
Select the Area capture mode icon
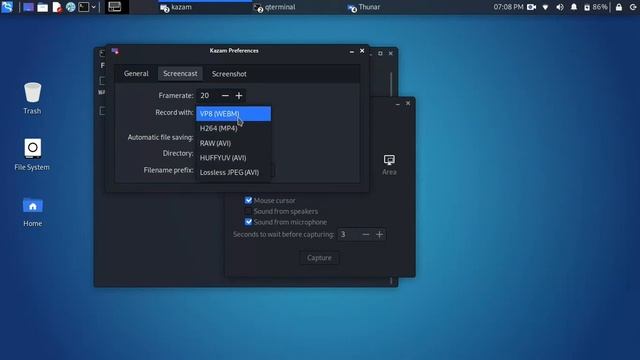point(389,164)
